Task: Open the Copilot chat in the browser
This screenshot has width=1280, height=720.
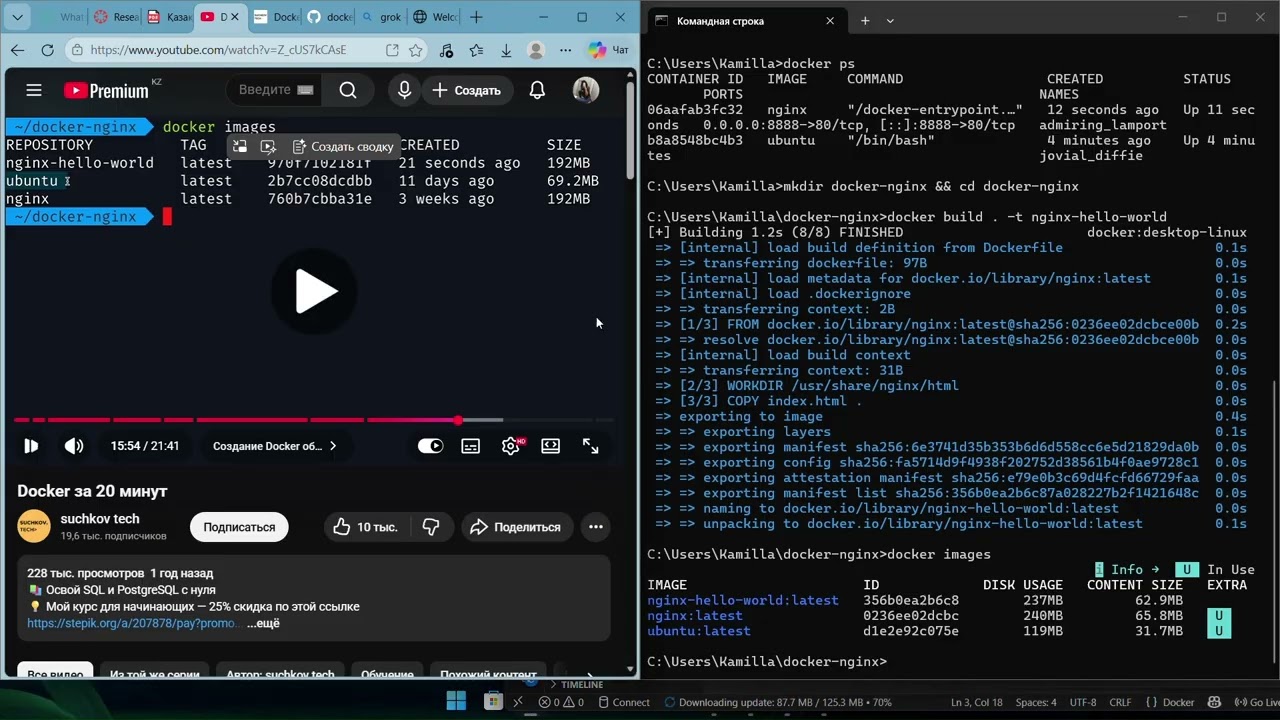Action: [609, 50]
